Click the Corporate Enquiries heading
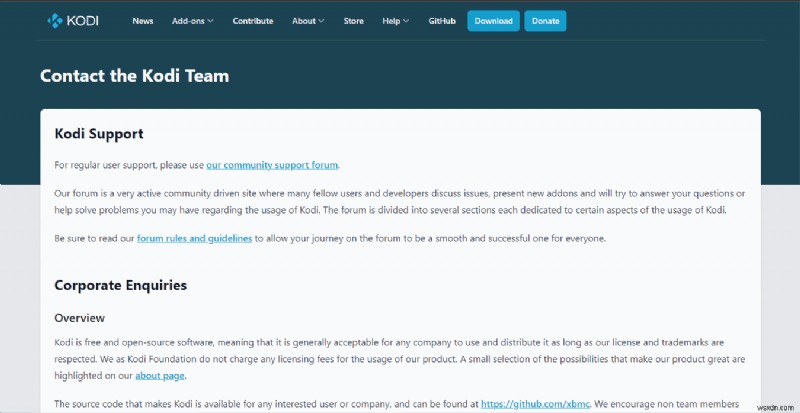The height and width of the screenshot is (413, 800). (120, 285)
